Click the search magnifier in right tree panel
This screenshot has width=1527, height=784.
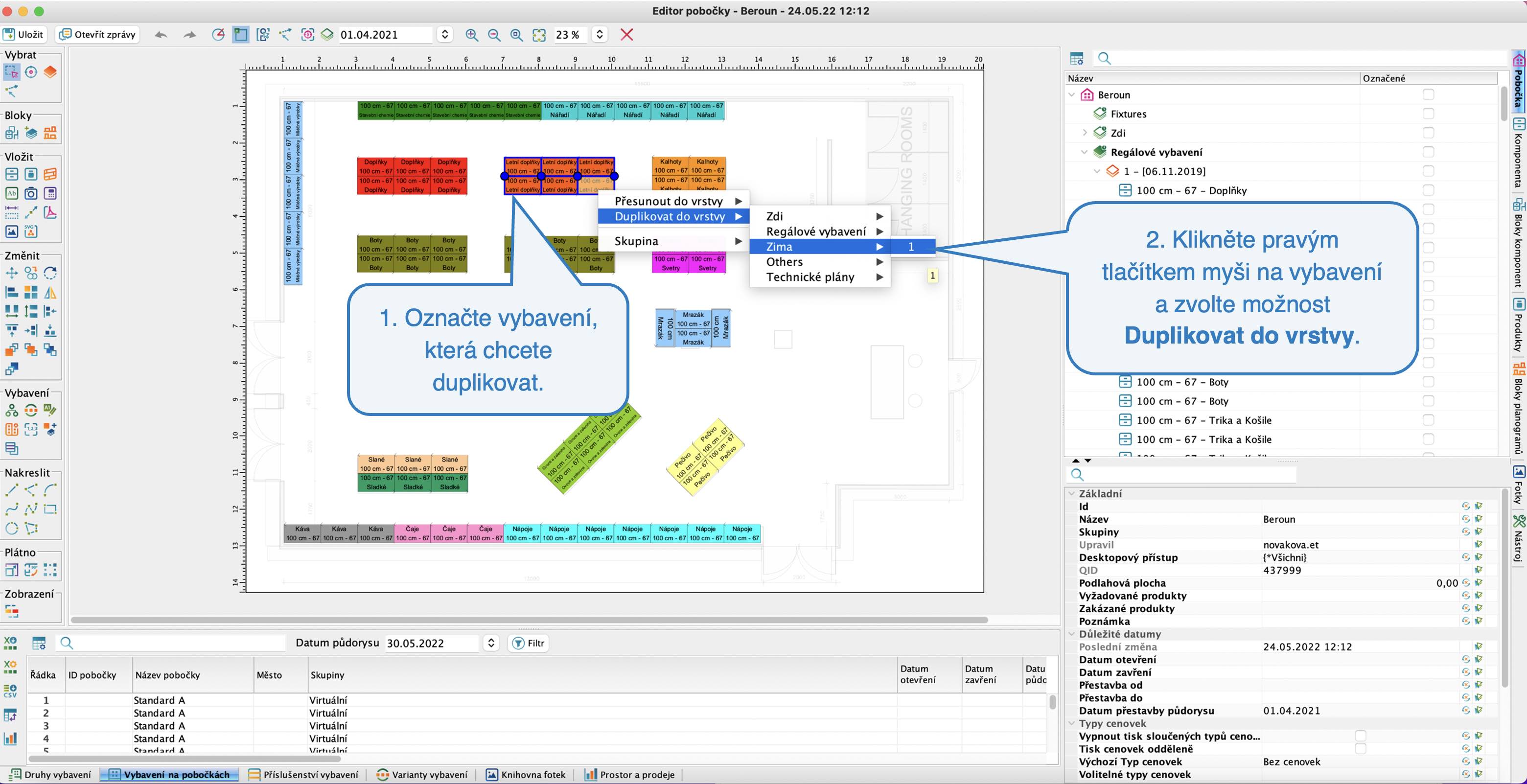point(1104,58)
